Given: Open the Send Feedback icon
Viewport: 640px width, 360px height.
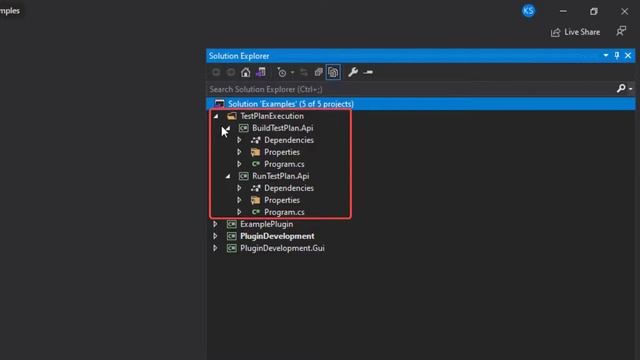Looking at the screenshot, I should click(621, 31).
